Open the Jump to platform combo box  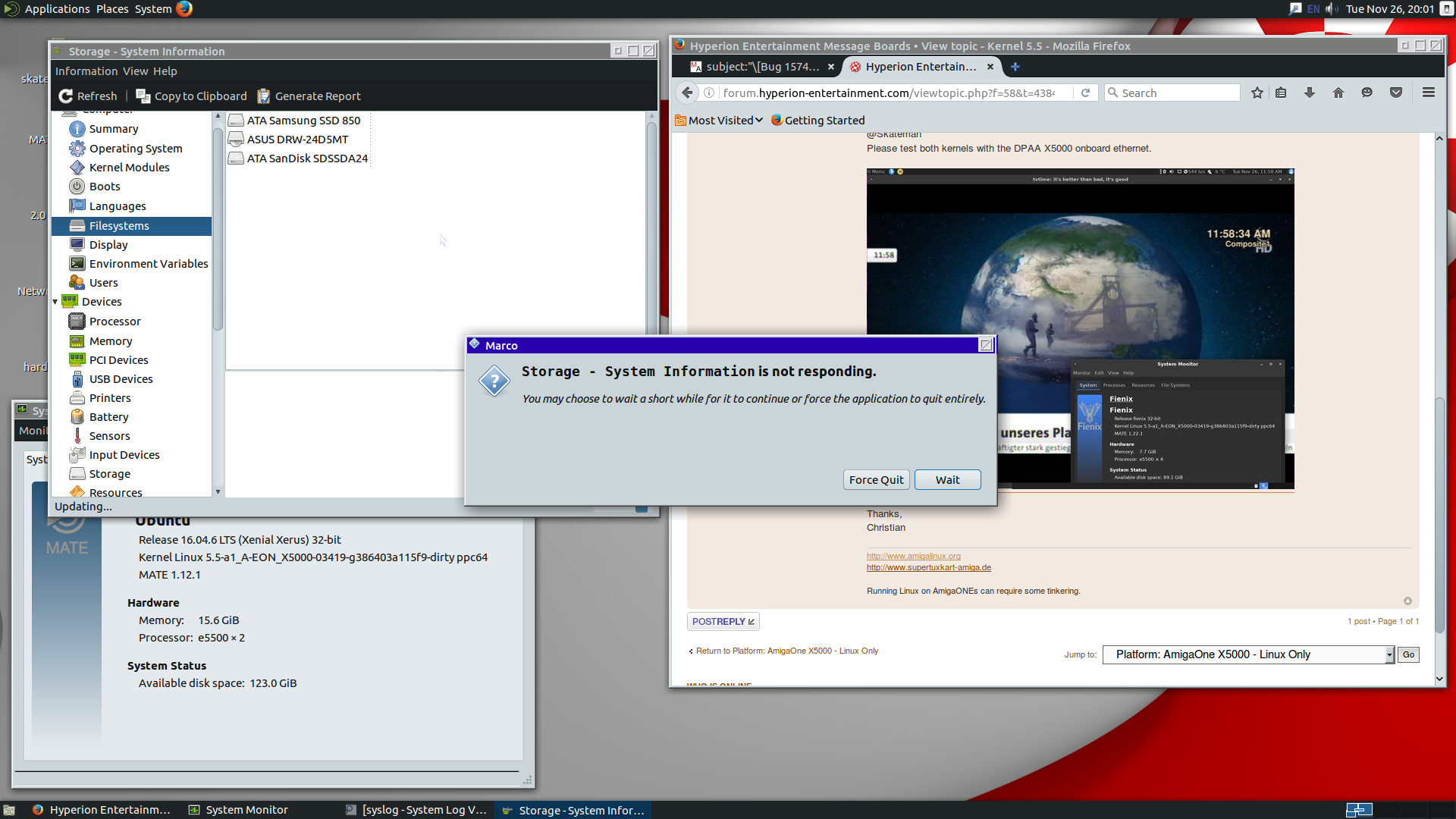pyautogui.click(x=1248, y=654)
